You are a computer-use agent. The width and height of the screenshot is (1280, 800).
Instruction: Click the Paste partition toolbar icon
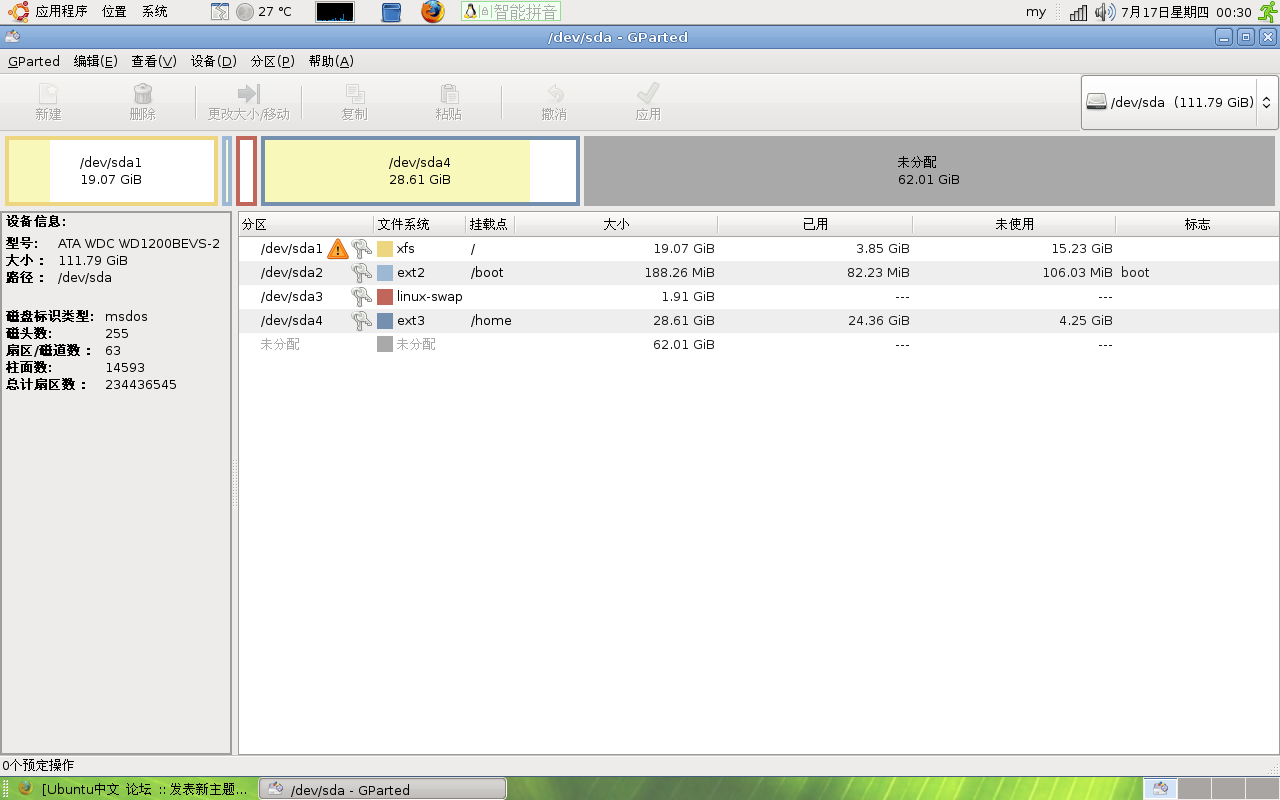coord(449,93)
